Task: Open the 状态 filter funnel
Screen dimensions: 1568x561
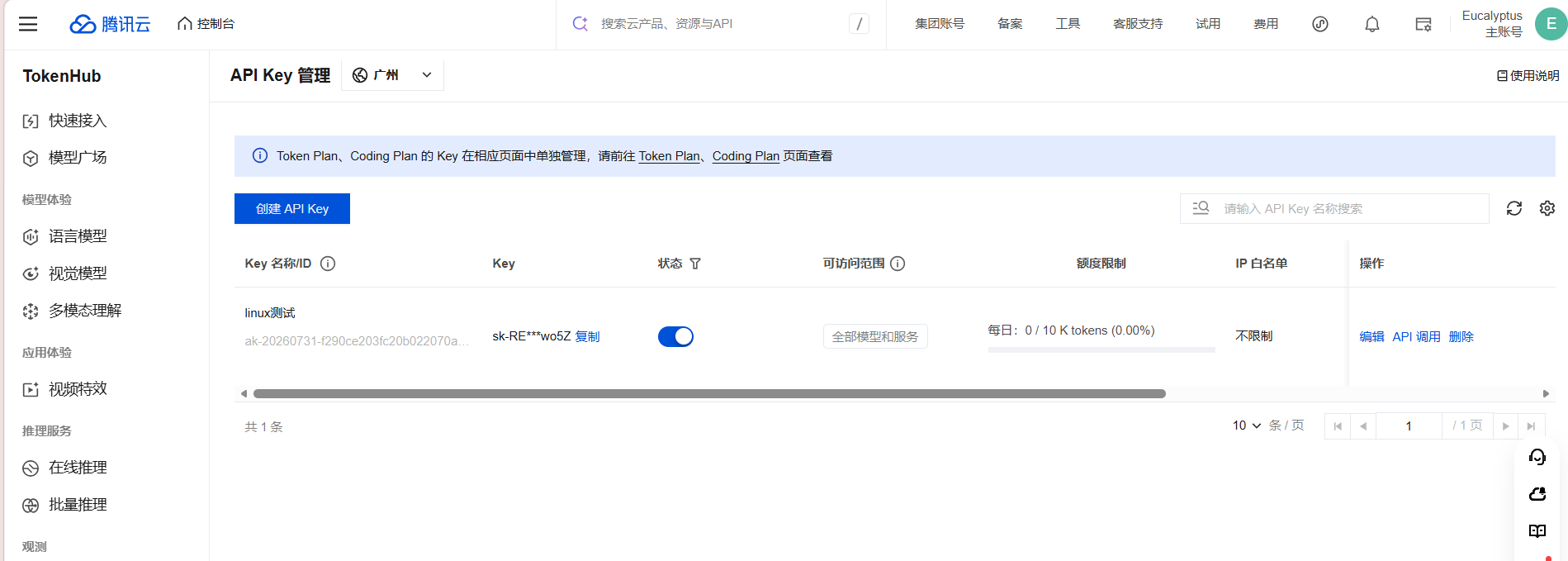Action: coord(695,264)
